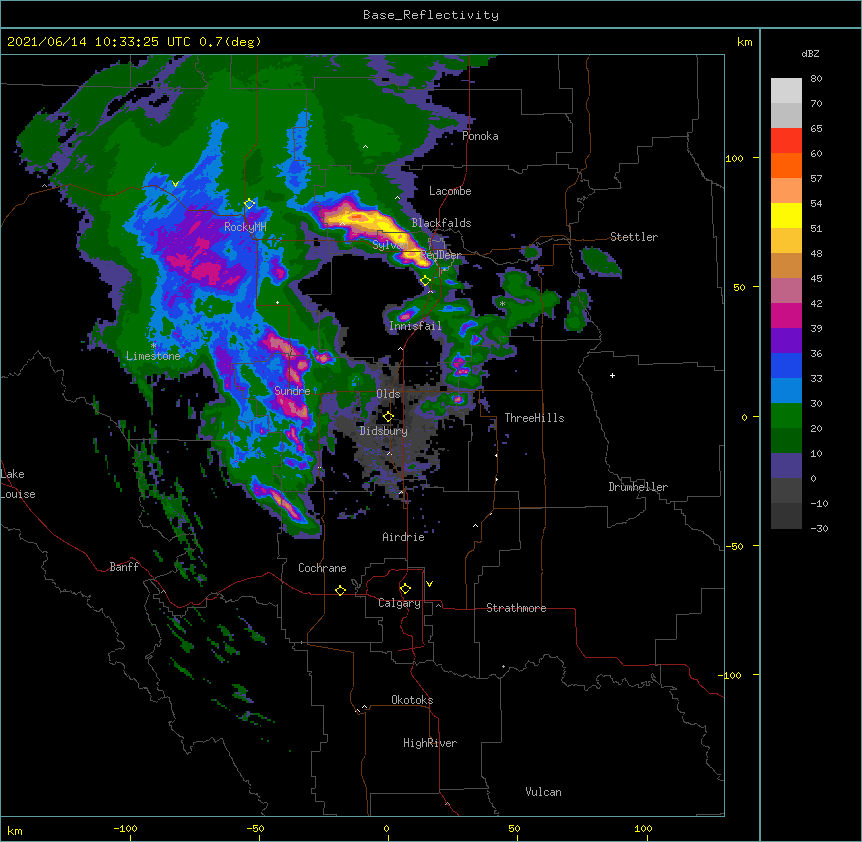The height and width of the screenshot is (842, 862).
Task: Click the Olds label
Action: pos(388,394)
